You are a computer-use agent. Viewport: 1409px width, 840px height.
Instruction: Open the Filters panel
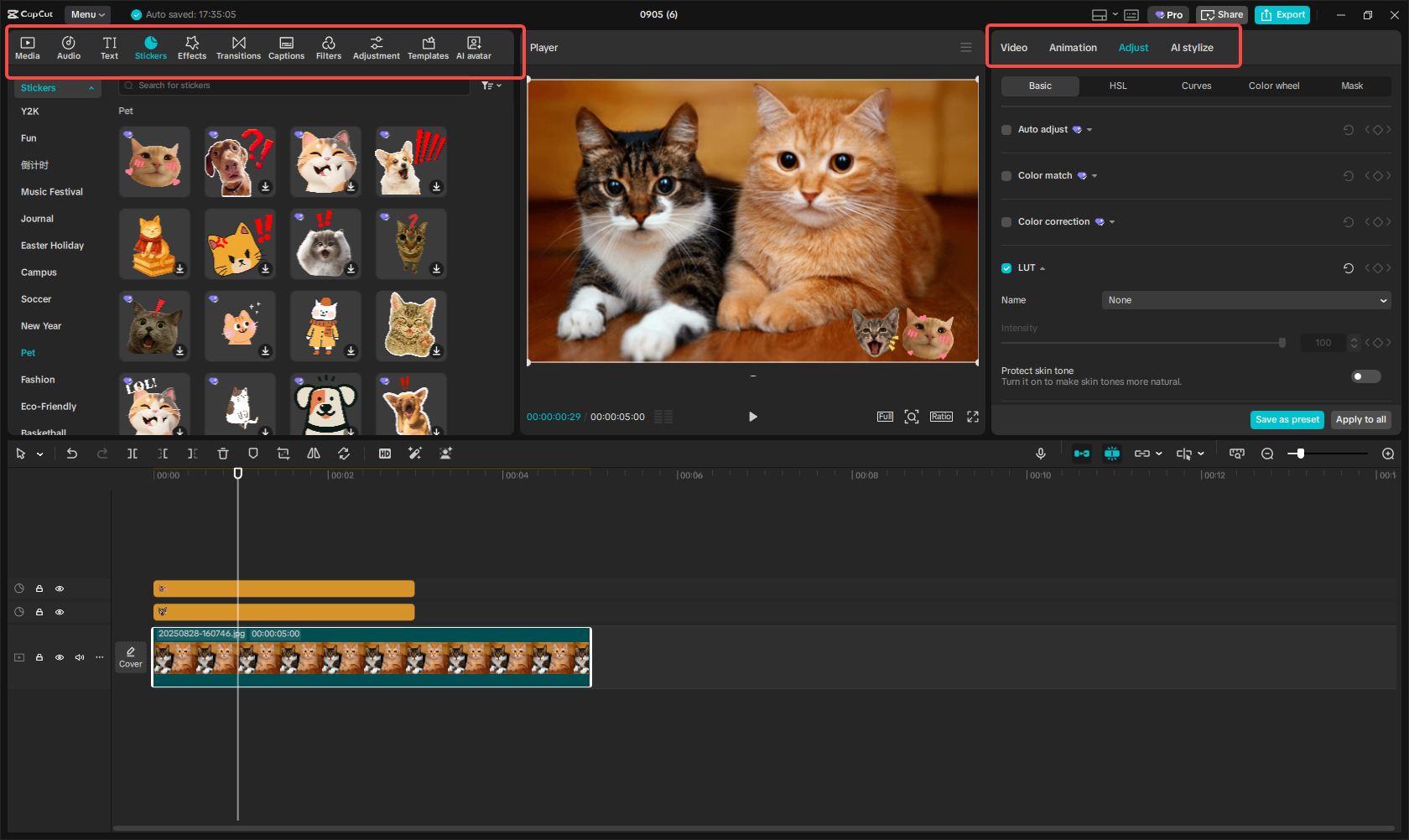click(328, 48)
